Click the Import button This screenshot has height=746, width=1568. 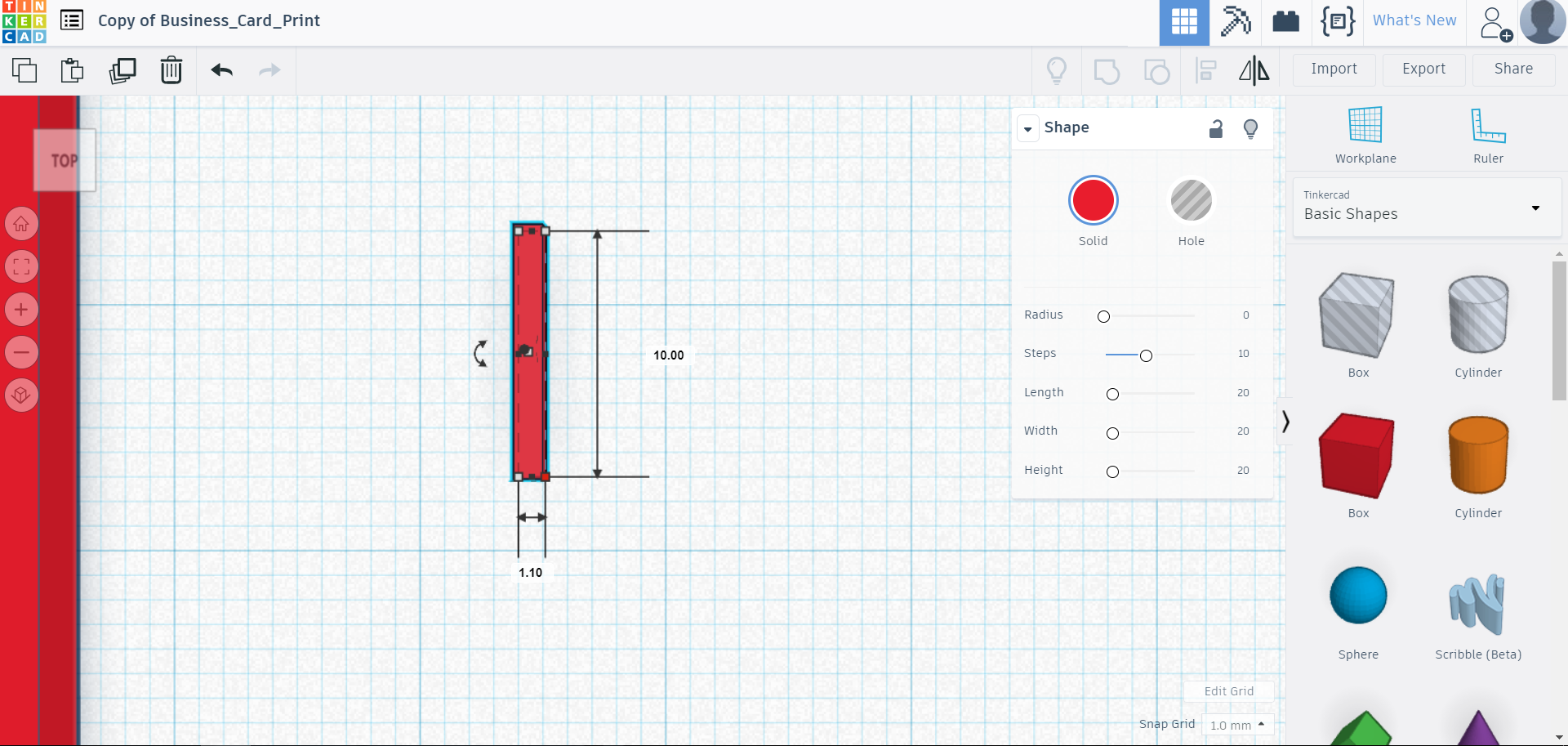[x=1334, y=69]
